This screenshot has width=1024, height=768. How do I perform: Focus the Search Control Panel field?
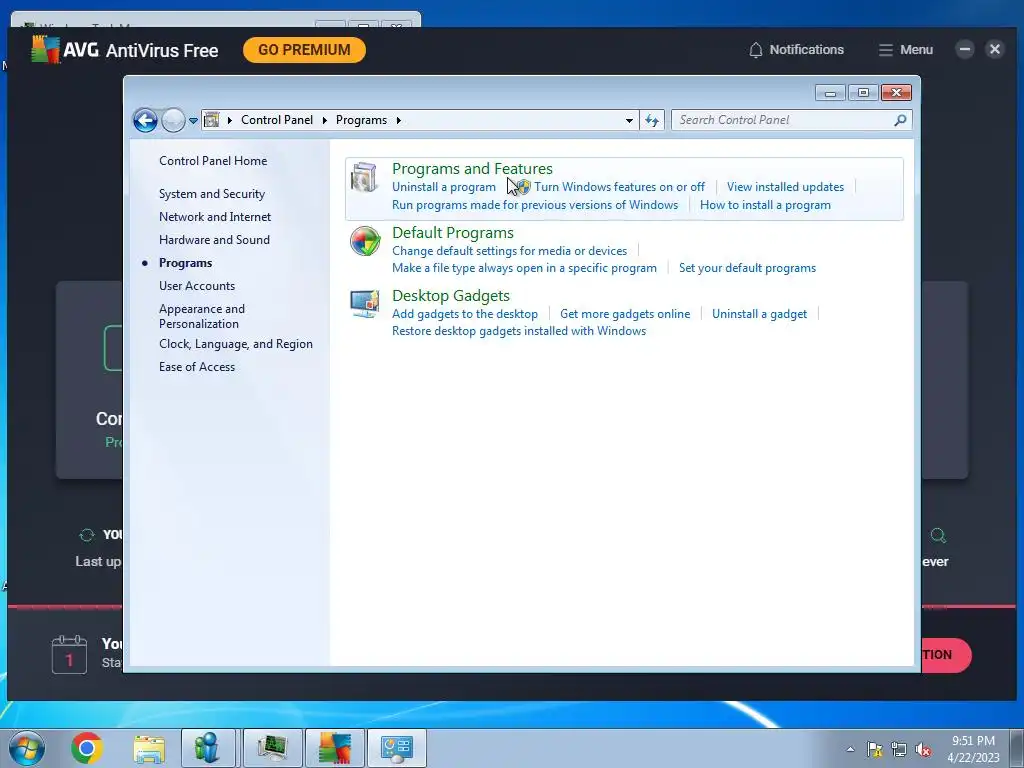click(x=792, y=120)
